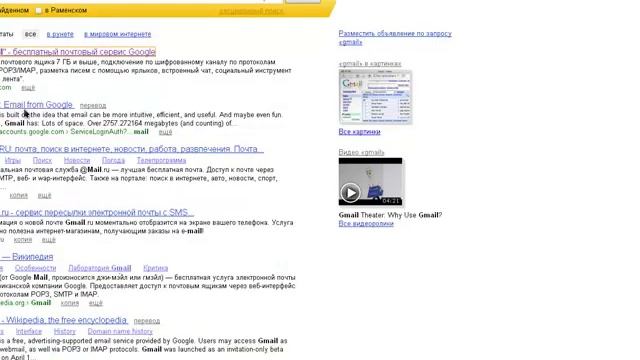Click «ещё» under the SMS service result
The width and height of the screenshot is (640, 360).
click(49, 240)
